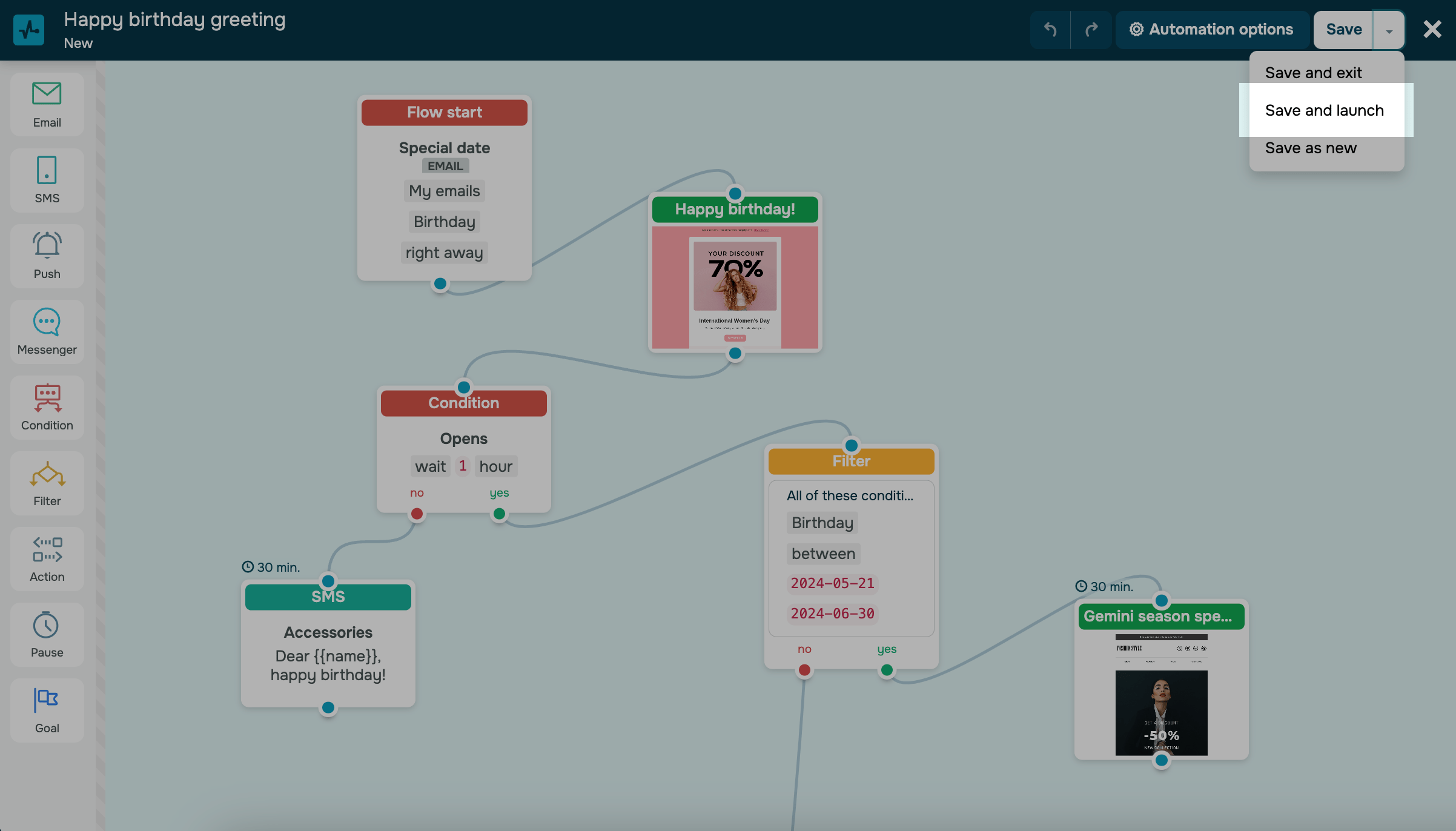Select the SMS block icon in sidebar
Screen dimensions: 1456x831
[47, 180]
